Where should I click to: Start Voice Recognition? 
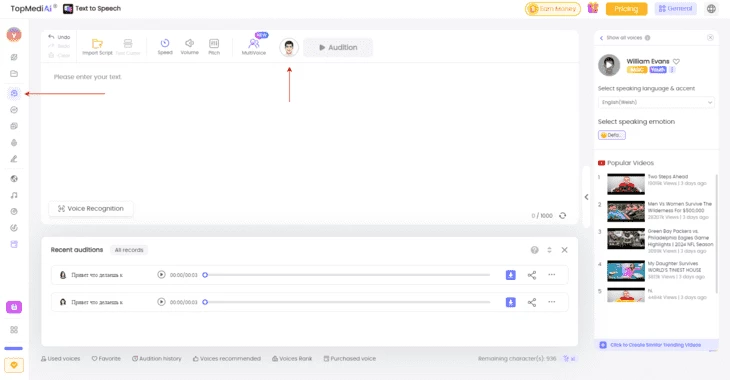pyautogui.click(x=91, y=209)
